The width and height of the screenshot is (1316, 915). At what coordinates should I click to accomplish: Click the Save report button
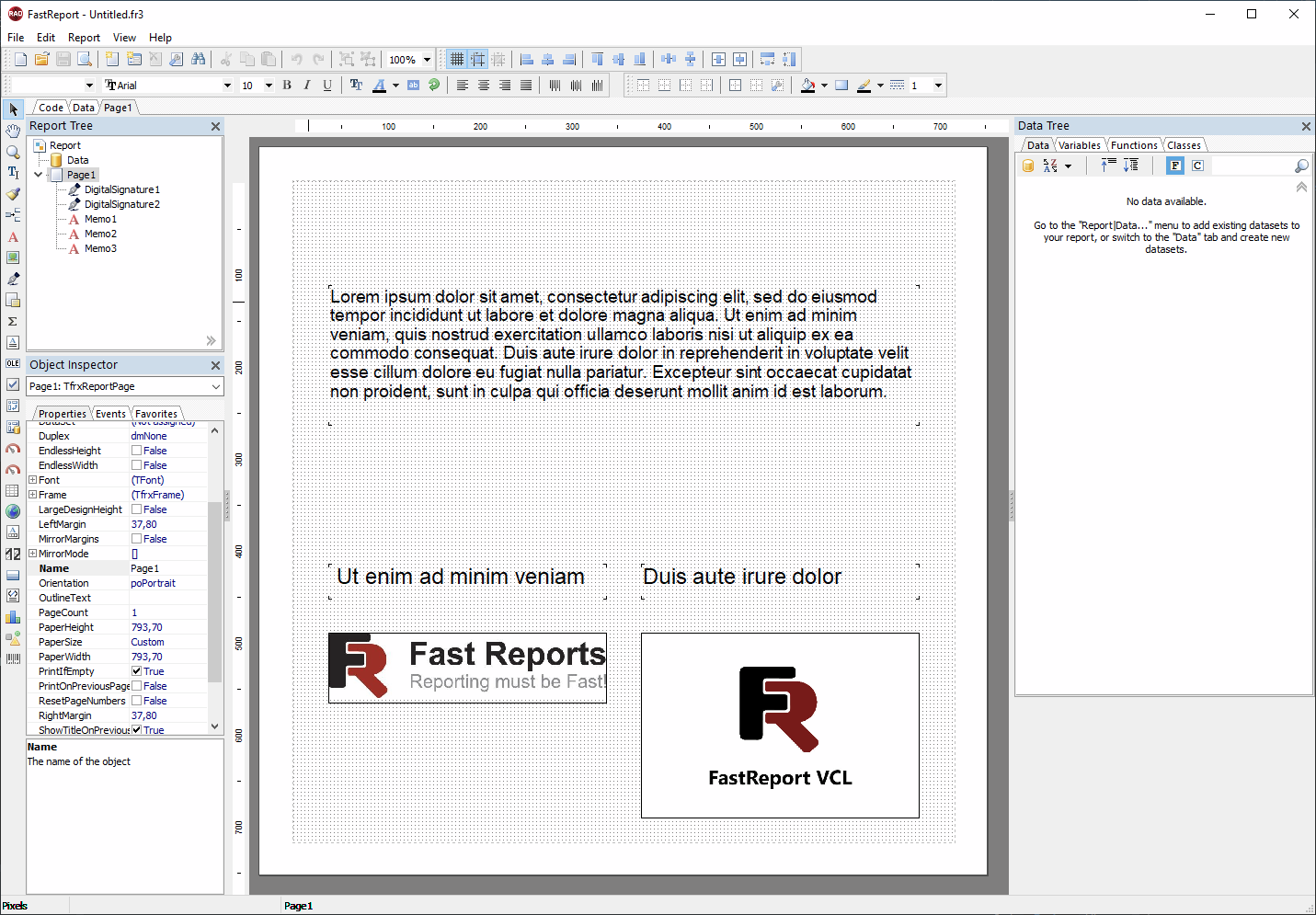(x=63, y=59)
